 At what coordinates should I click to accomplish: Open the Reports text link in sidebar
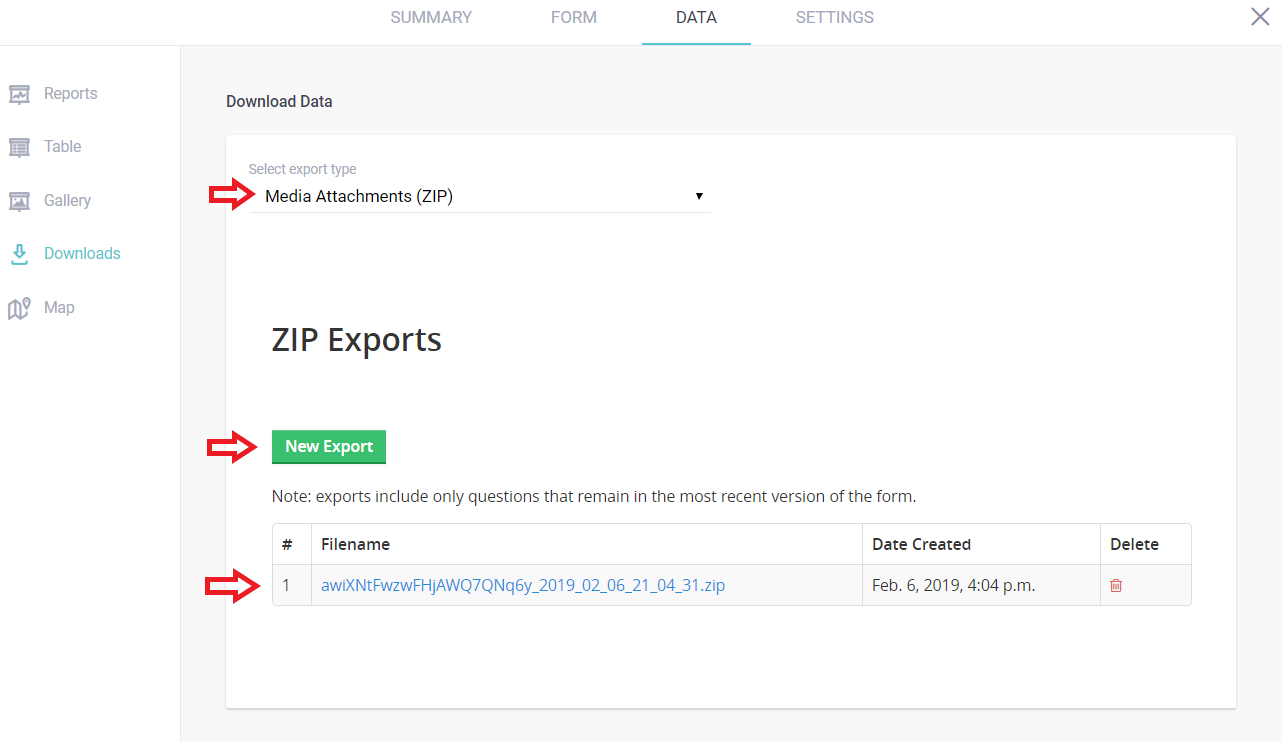point(71,94)
